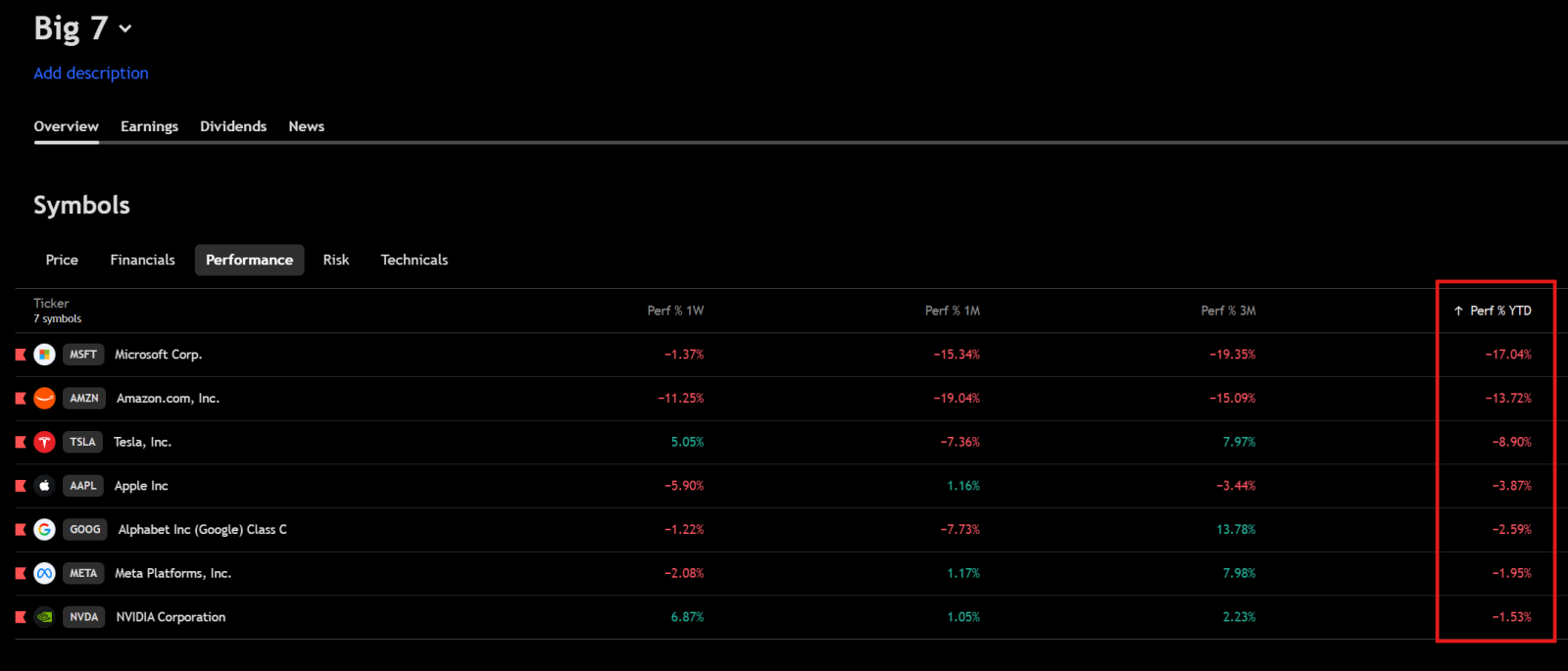This screenshot has height=671, width=1568.
Task: Open the Dividends tab
Action: coord(233,126)
